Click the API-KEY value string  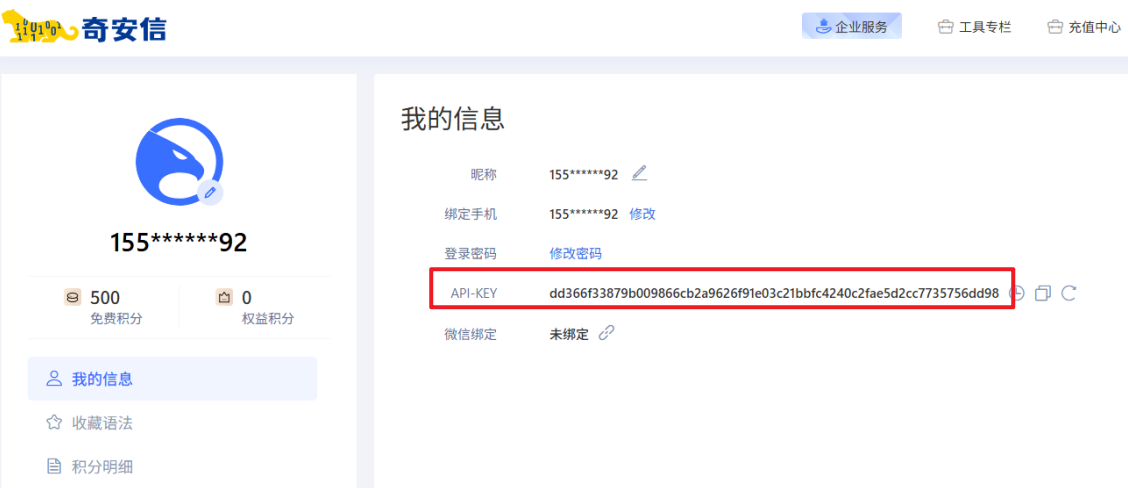point(774,293)
